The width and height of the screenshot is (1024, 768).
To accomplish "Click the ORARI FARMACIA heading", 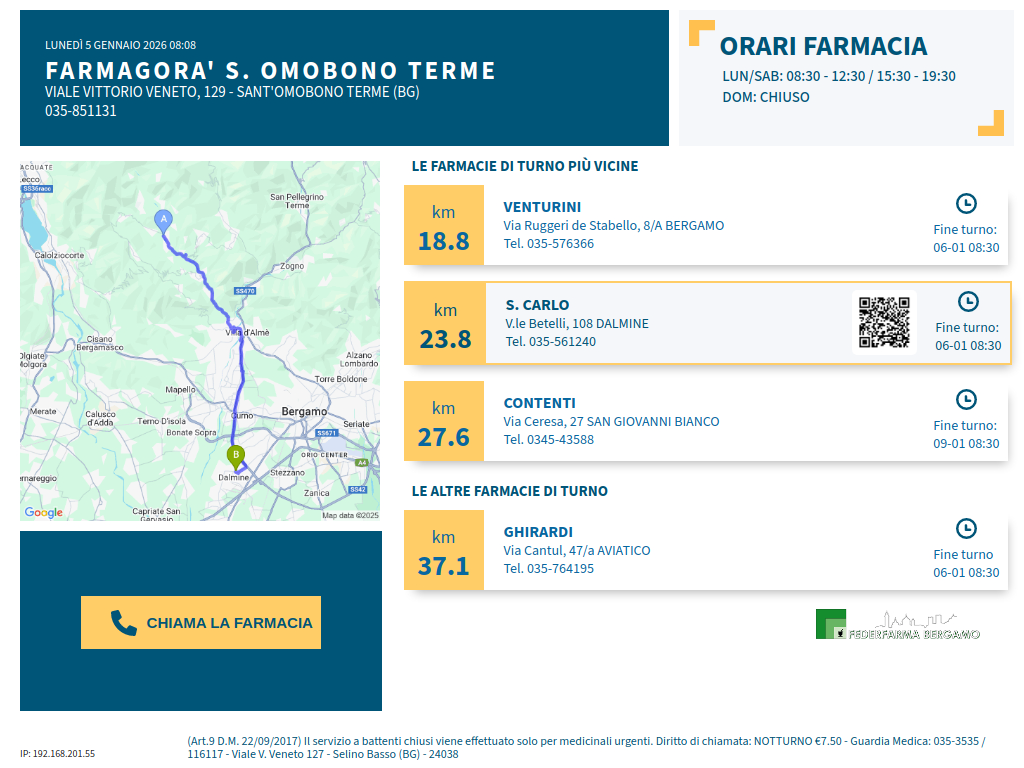I will [823, 46].
